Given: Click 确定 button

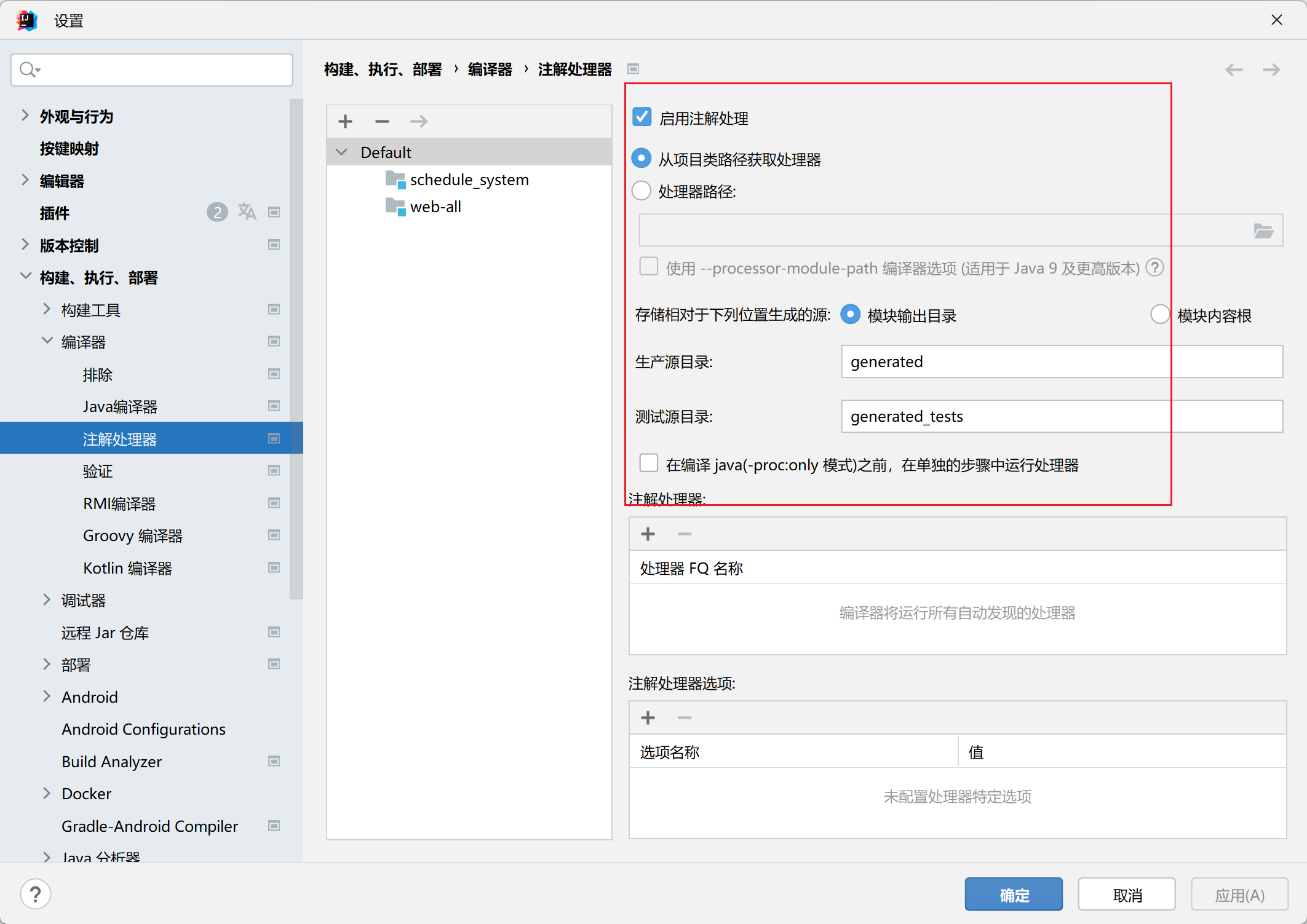Looking at the screenshot, I should tap(1014, 894).
